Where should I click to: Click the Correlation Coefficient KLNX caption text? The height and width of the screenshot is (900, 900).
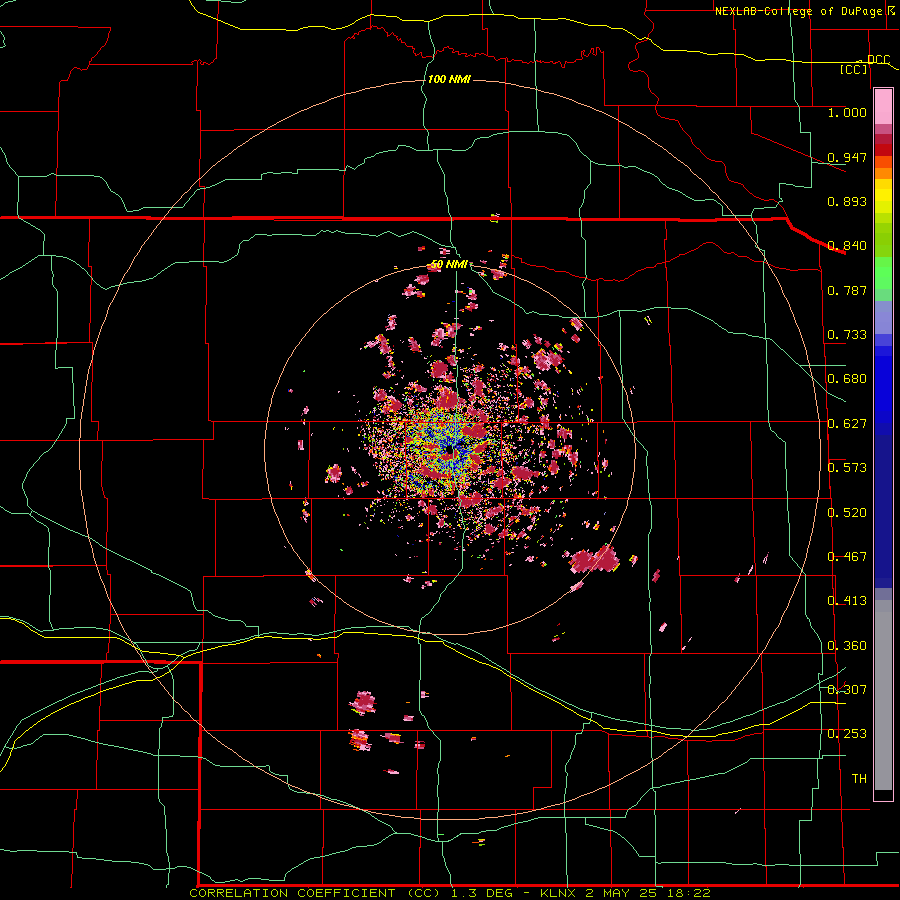click(x=450, y=893)
